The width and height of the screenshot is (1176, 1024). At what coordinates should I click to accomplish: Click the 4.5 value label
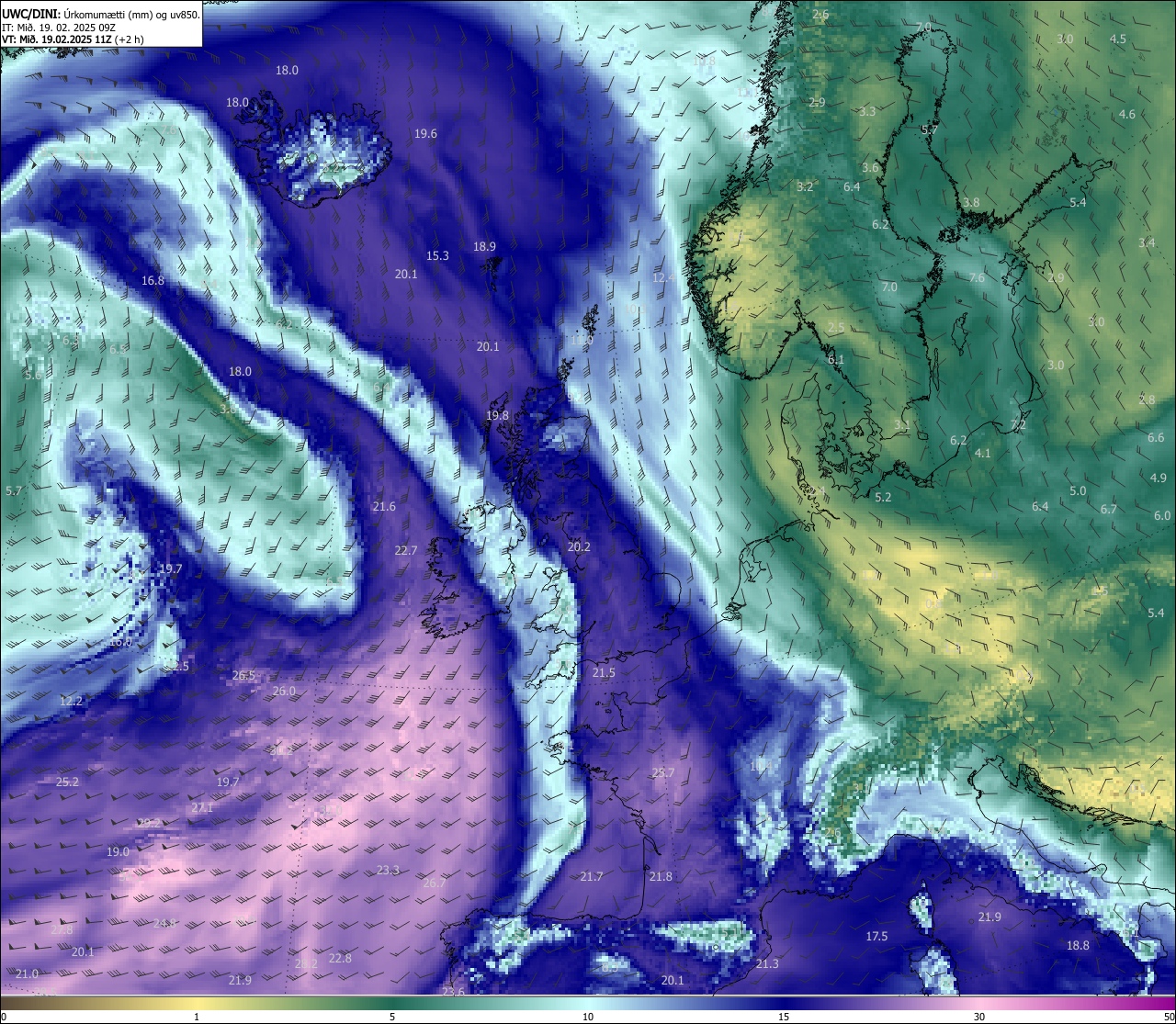pos(1118,39)
